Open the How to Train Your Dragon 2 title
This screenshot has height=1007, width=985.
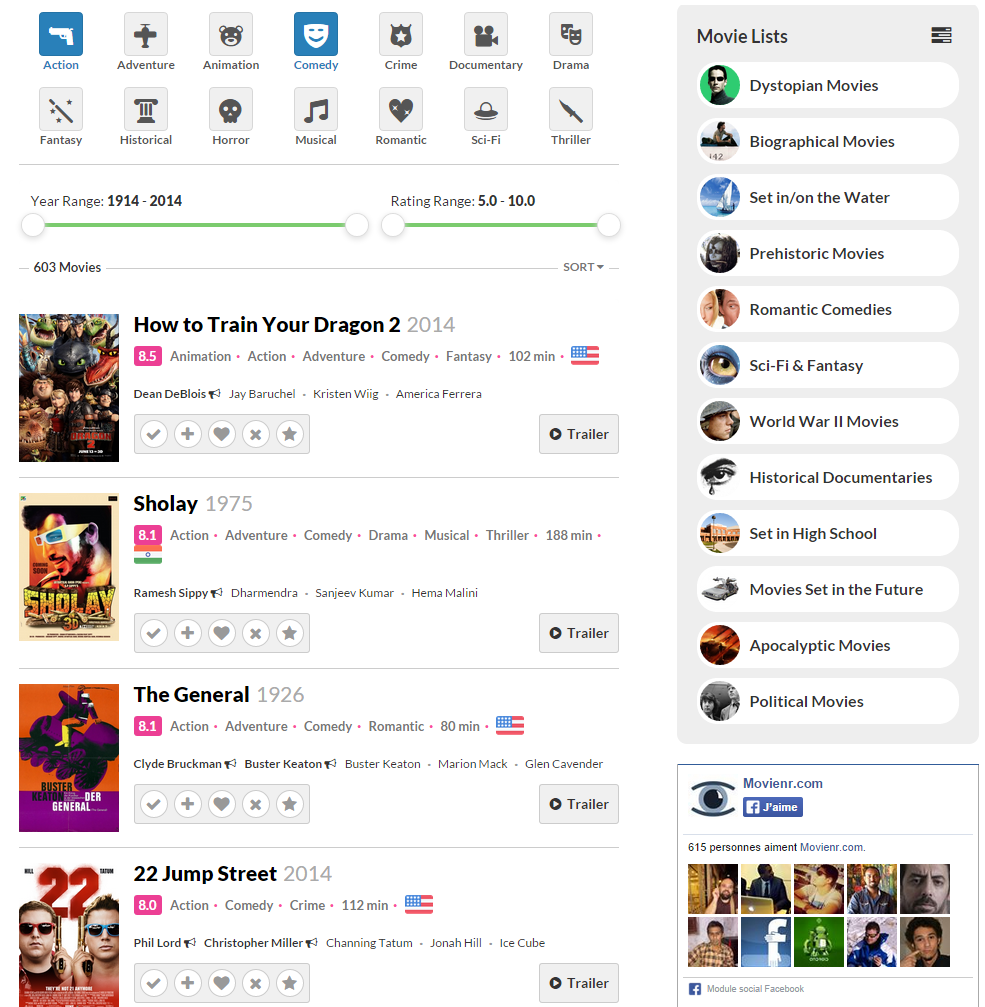(266, 325)
